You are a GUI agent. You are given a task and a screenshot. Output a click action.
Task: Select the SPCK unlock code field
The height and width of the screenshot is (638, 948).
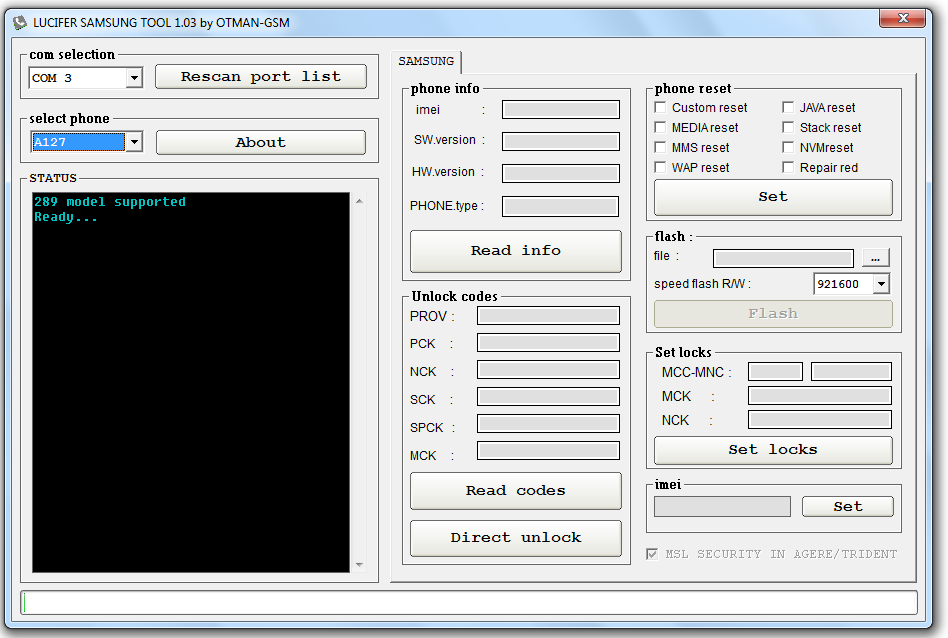pos(548,423)
